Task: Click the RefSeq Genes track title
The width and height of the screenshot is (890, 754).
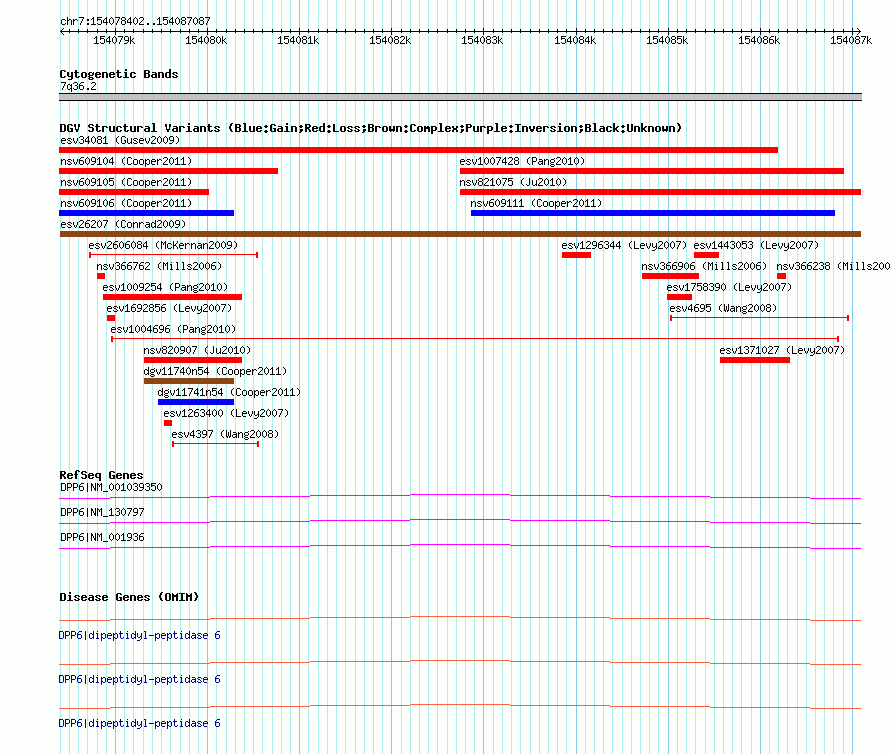Action: tap(102, 475)
